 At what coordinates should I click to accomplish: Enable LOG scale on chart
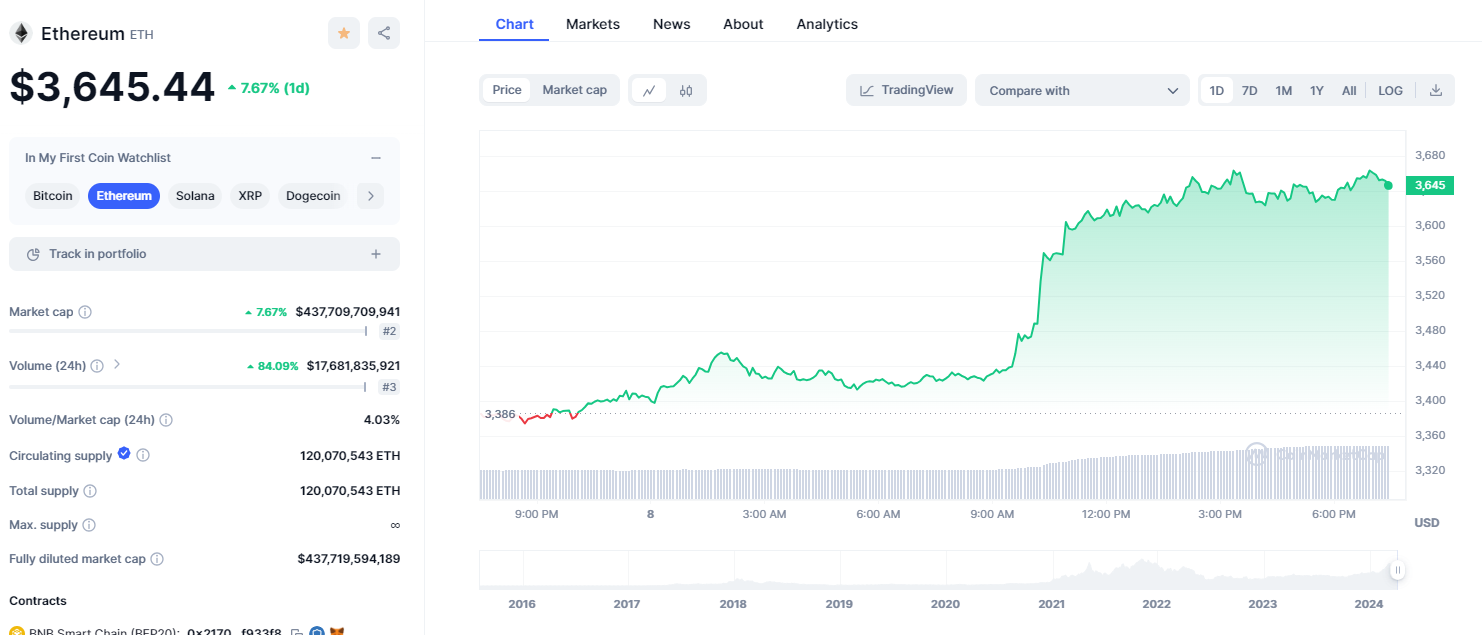point(1391,90)
